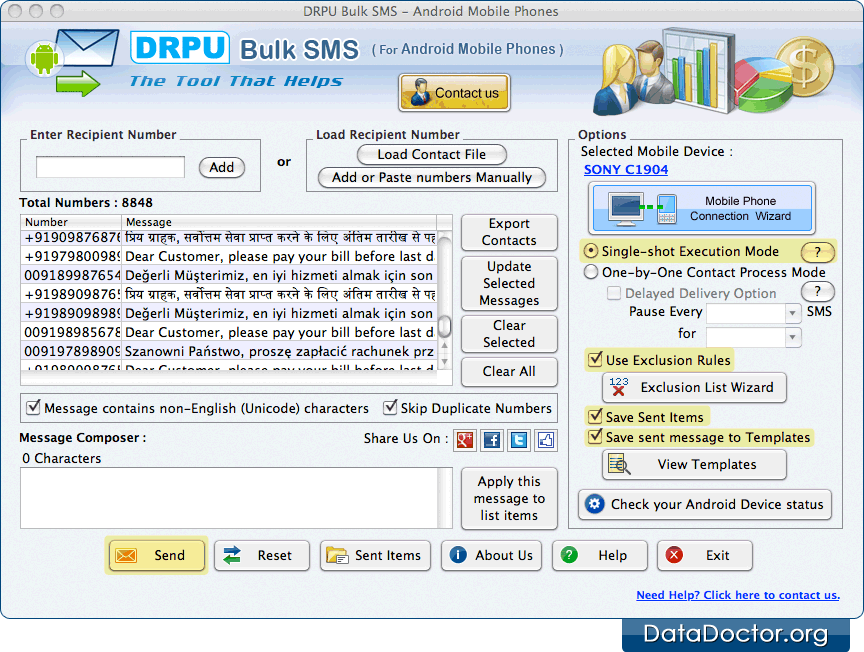Open Sent Items
The image size is (864, 652).
point(375,555)
